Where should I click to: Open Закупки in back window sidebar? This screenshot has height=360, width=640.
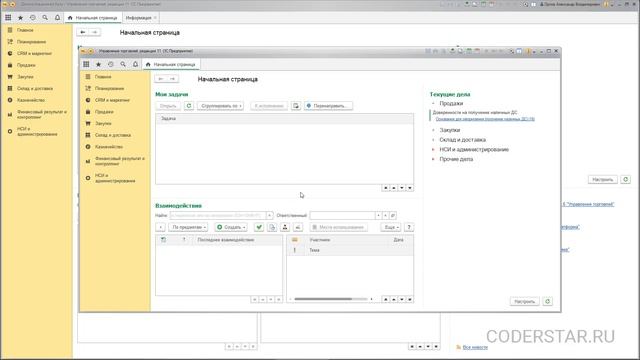(25, 77)
